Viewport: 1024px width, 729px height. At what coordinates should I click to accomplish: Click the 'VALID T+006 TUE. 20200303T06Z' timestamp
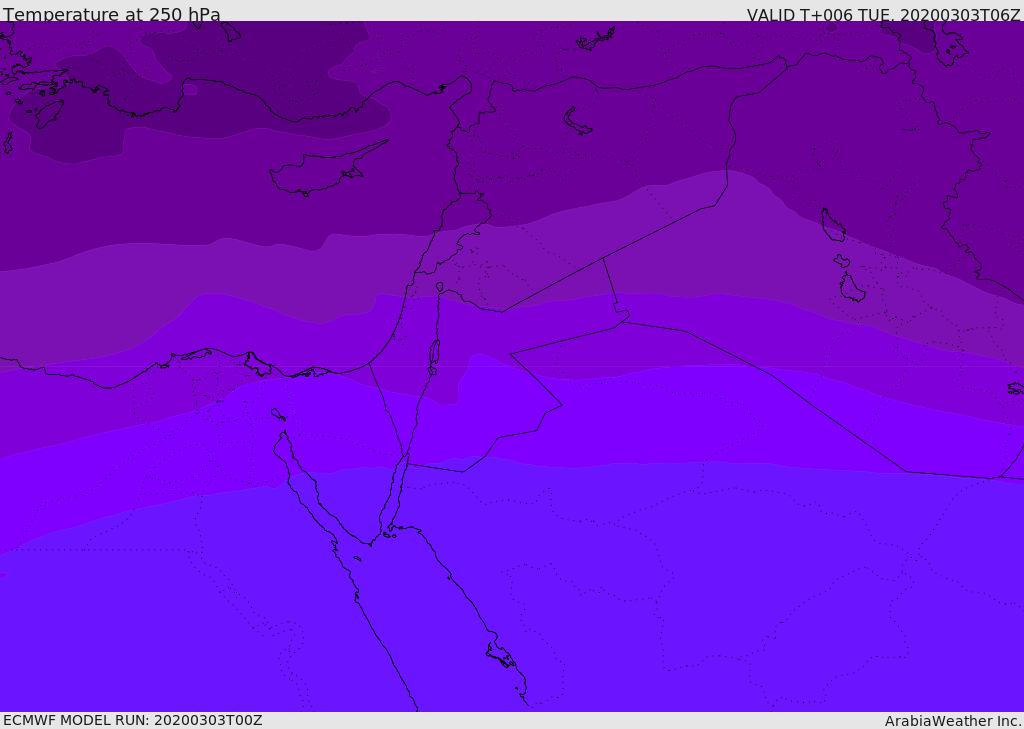pyautogui.click(x=884, y=14)
